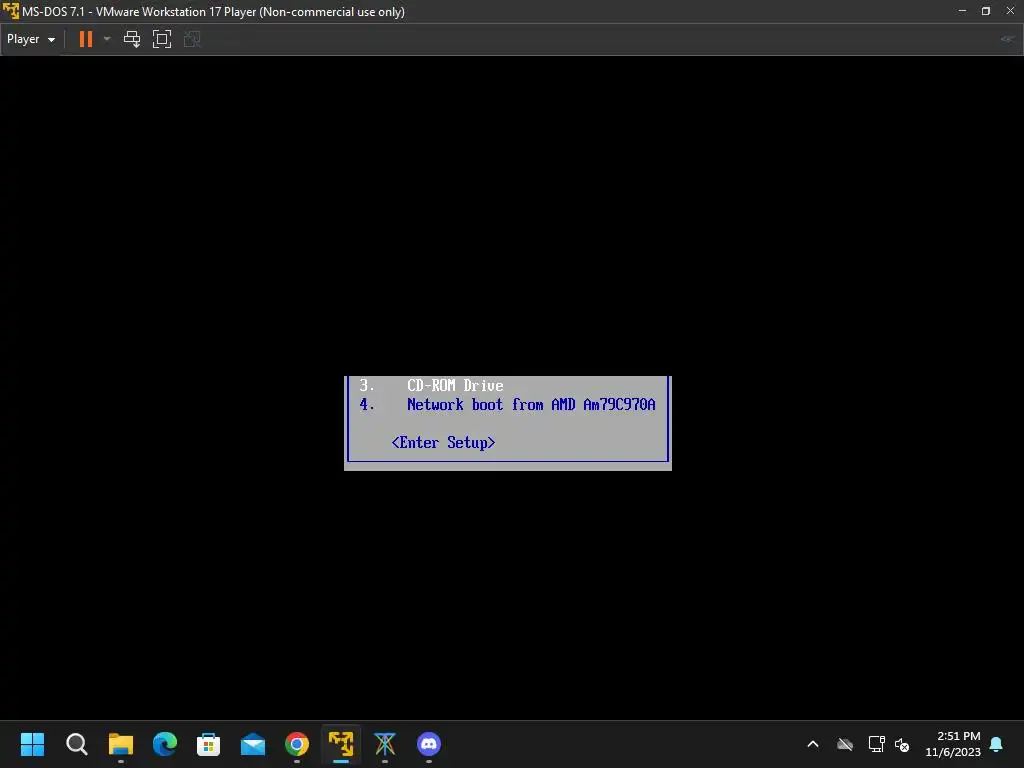Open the notifications bell

(996, 744)
